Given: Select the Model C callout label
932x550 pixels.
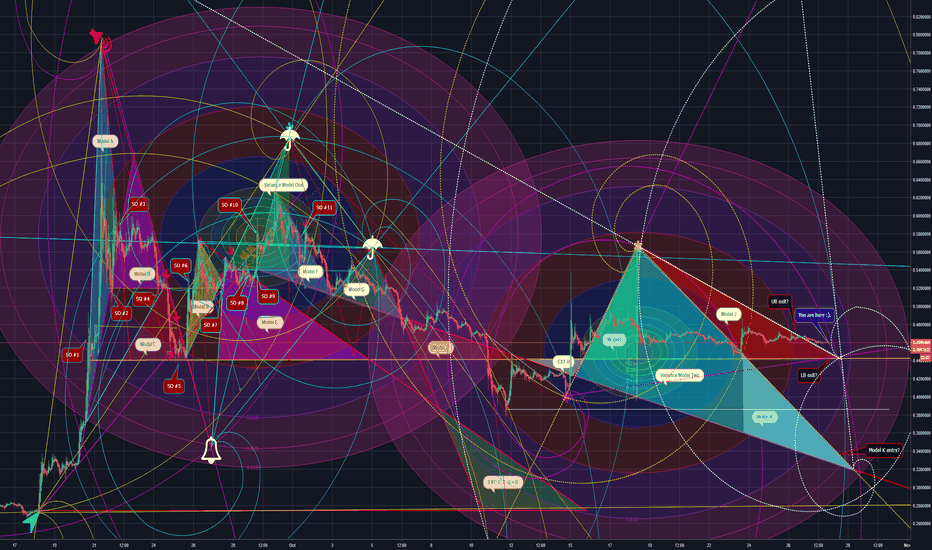Looking at the screenshot, I should [x=148, y=344].
